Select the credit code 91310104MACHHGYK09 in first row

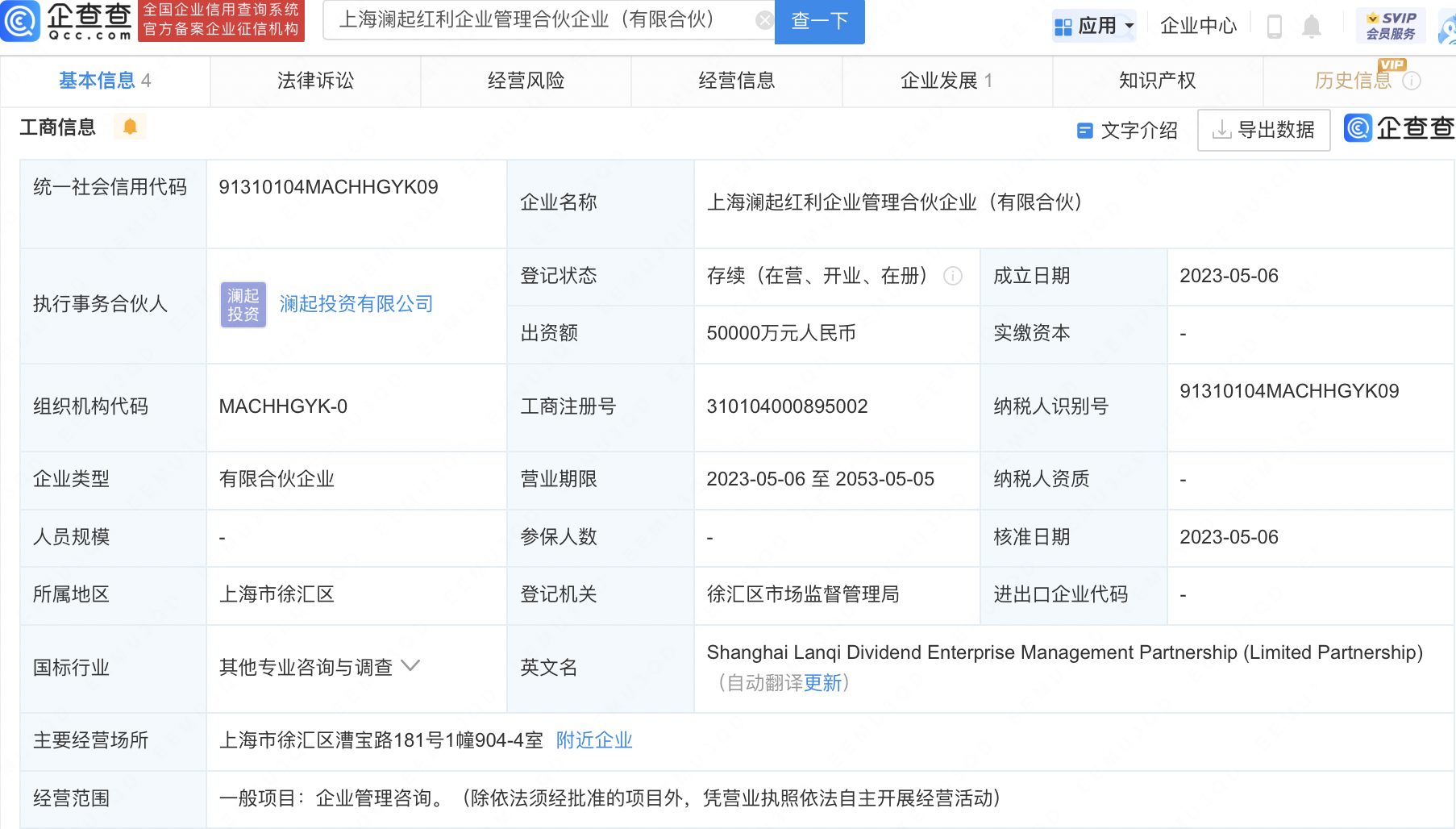328,187
